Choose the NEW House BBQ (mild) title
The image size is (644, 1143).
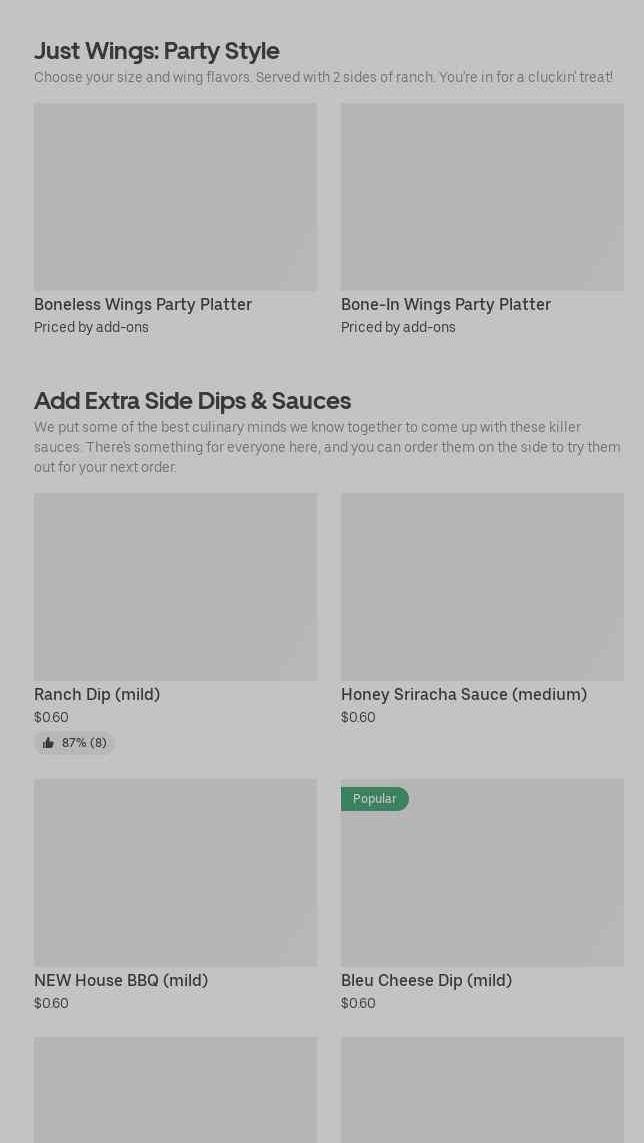(x=121, y=980)
